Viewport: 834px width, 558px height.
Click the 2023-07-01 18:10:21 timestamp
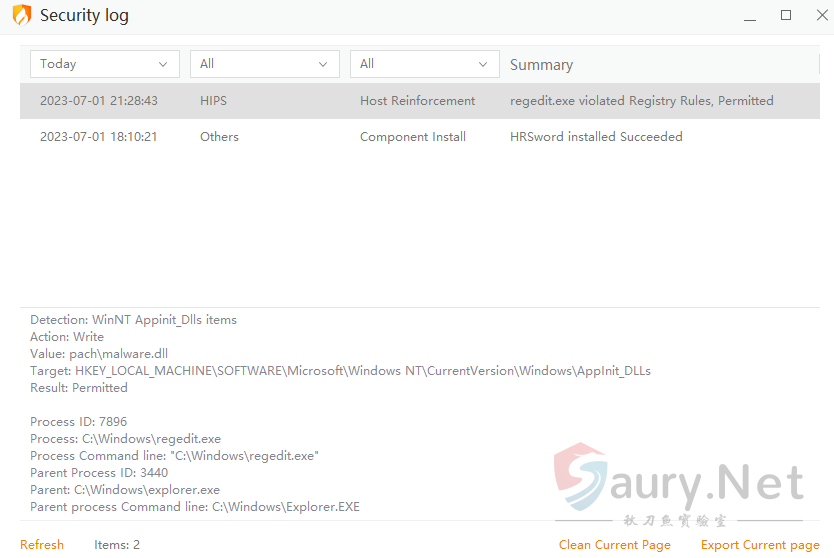click(x=98, y=137)
